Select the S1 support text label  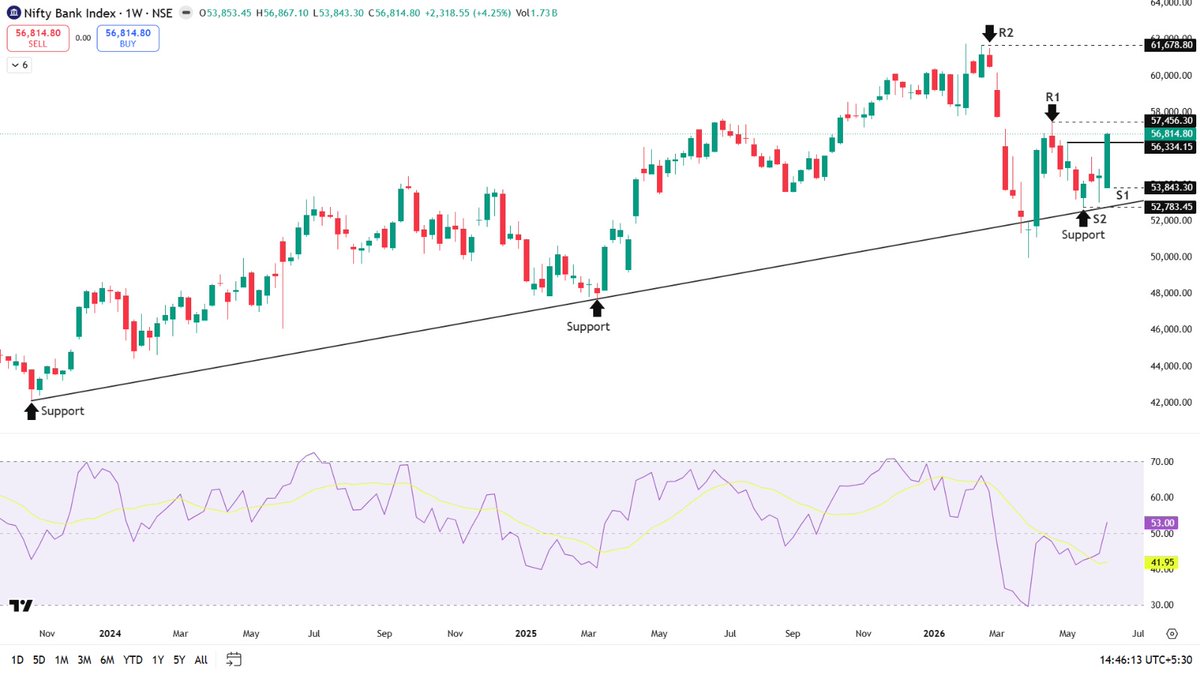1123,196
